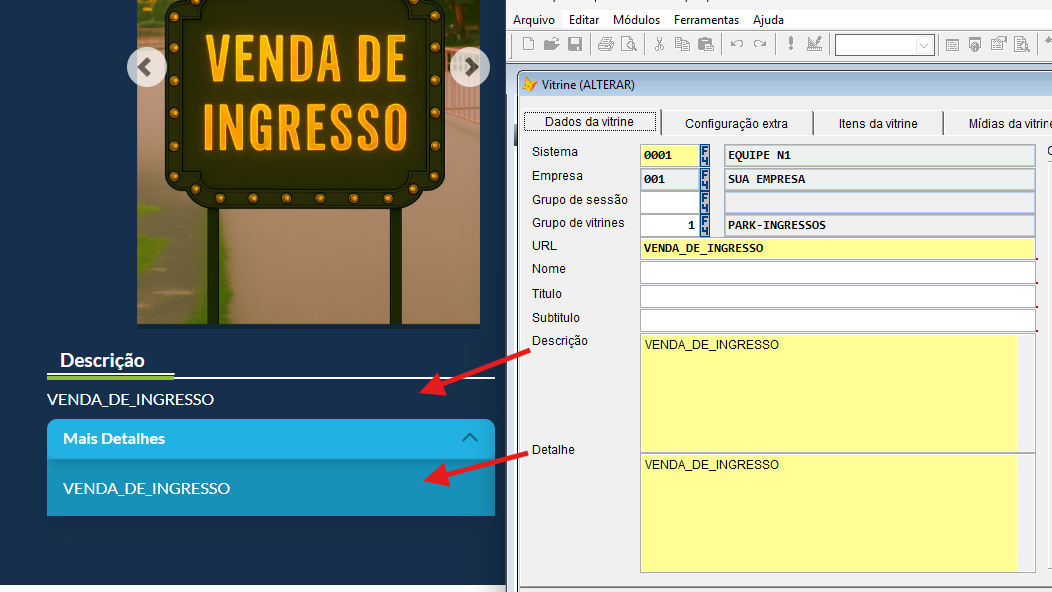Go to the next carousel image
The width and height of the screenshot is (1052, 592).
(x=470, y=68)
